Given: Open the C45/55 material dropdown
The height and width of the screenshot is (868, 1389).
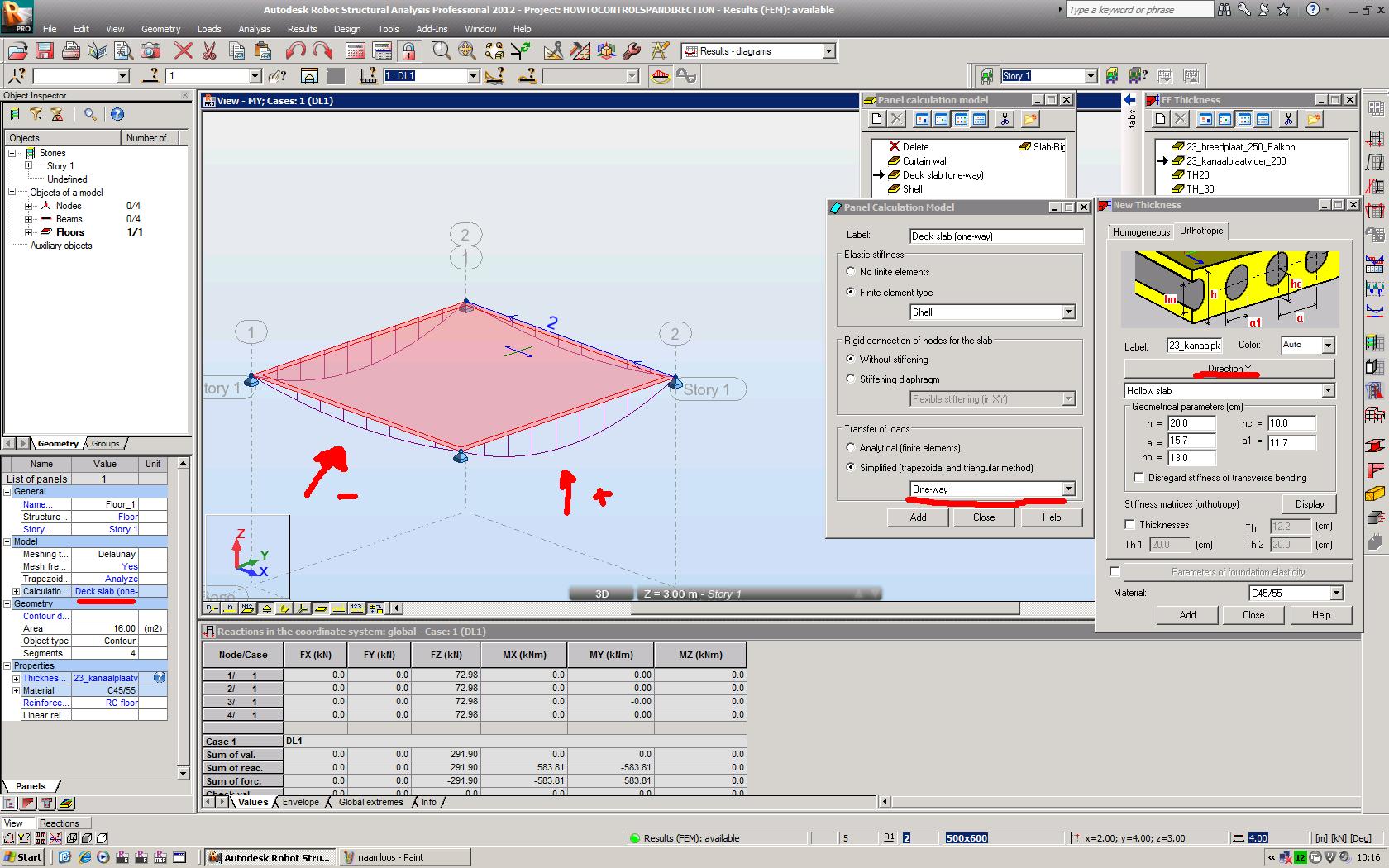Looking at the screenshot, I should coord(1336,593).
